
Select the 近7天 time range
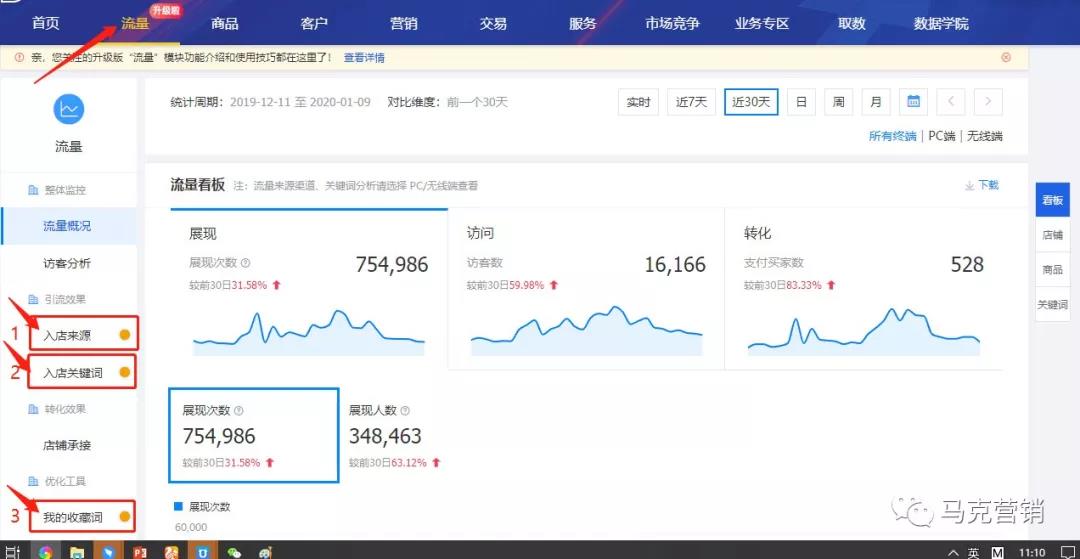click(x=691, y=102)
